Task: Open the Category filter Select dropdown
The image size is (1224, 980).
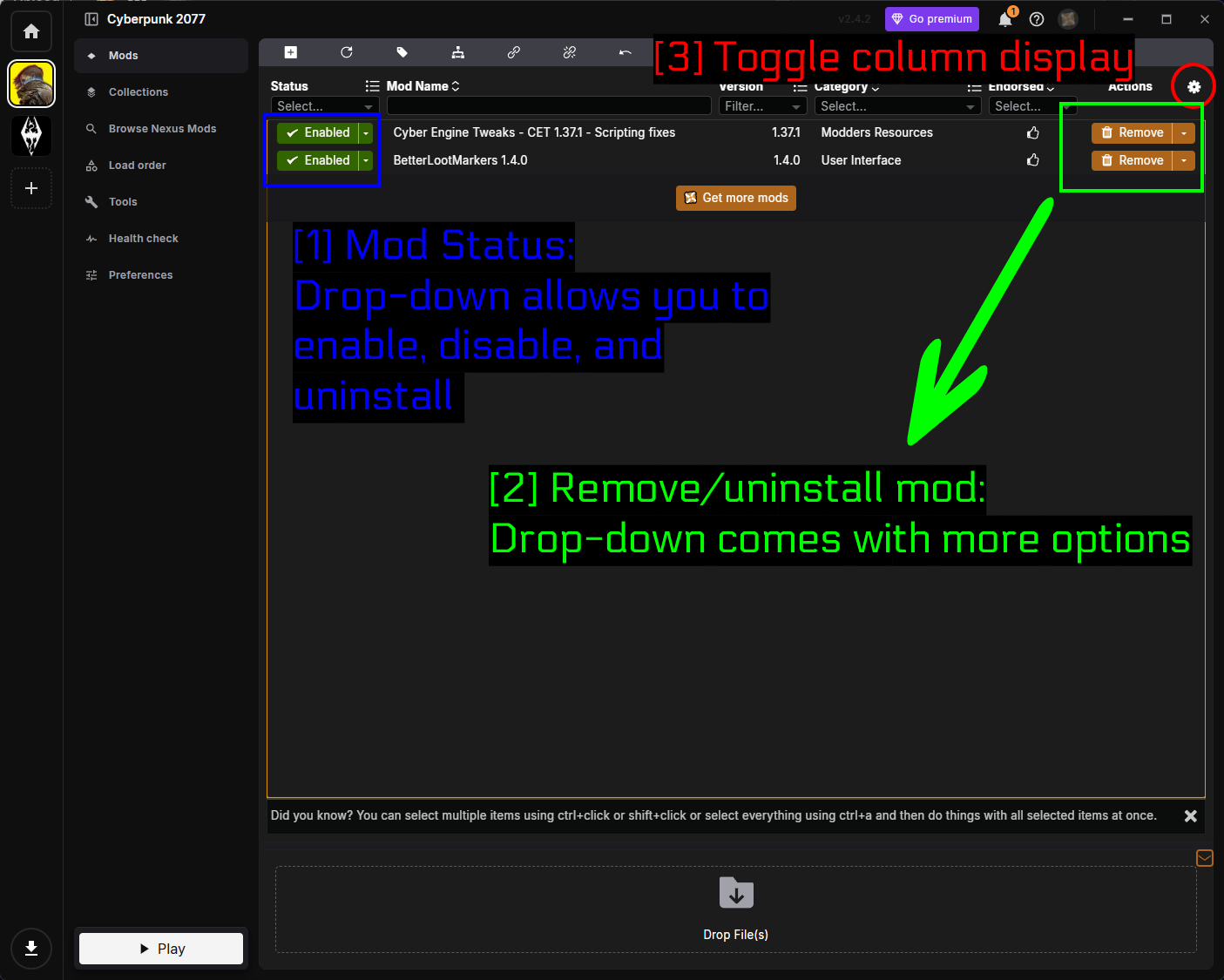Action: (898, 105)
